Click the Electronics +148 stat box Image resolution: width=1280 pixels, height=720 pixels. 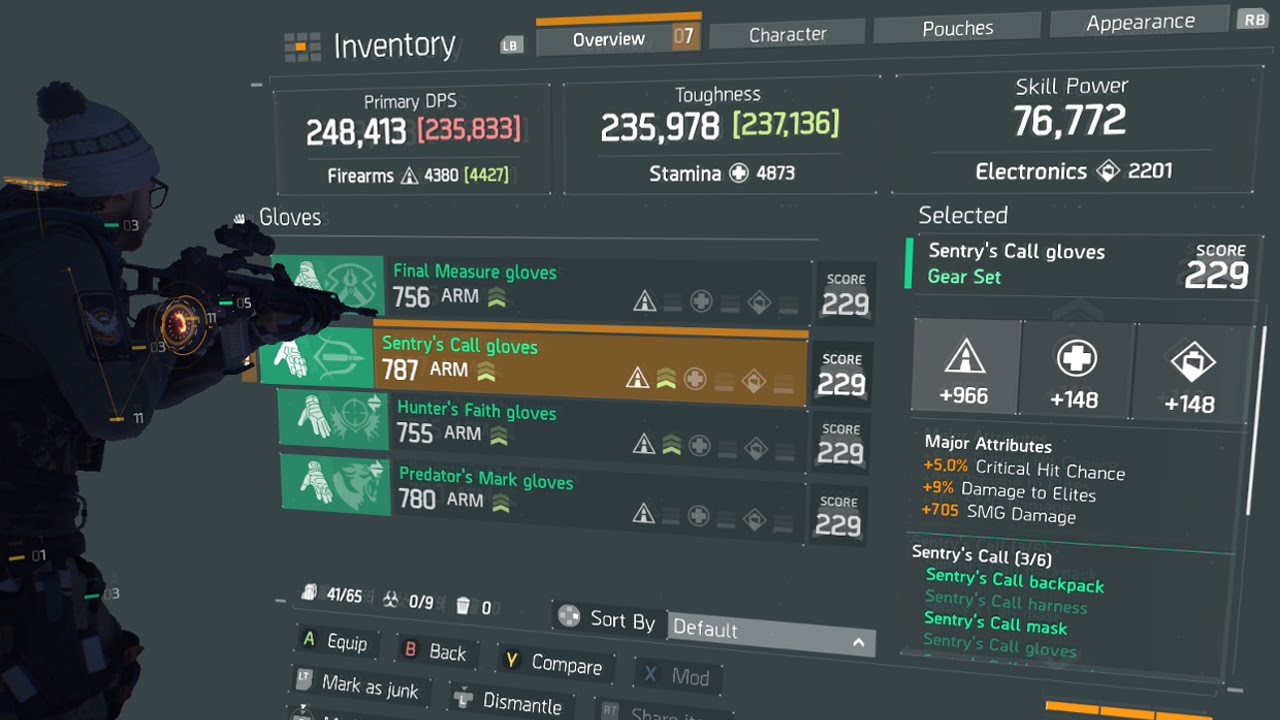pos(1190,373)
